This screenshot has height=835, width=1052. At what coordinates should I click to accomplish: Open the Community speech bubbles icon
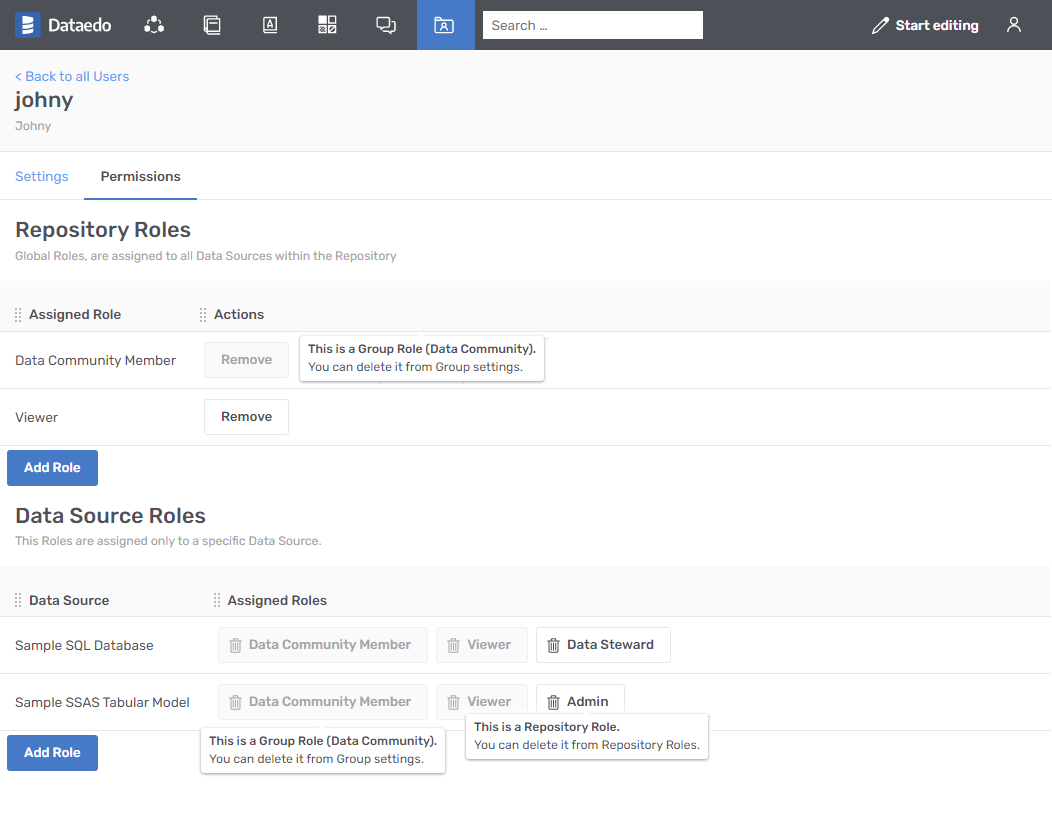coord(386,25)
